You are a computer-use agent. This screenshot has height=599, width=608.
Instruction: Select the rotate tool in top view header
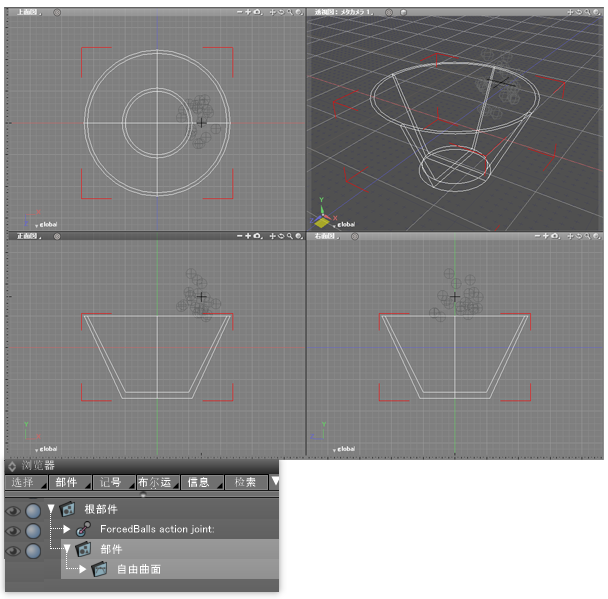(x=281, y=12)
